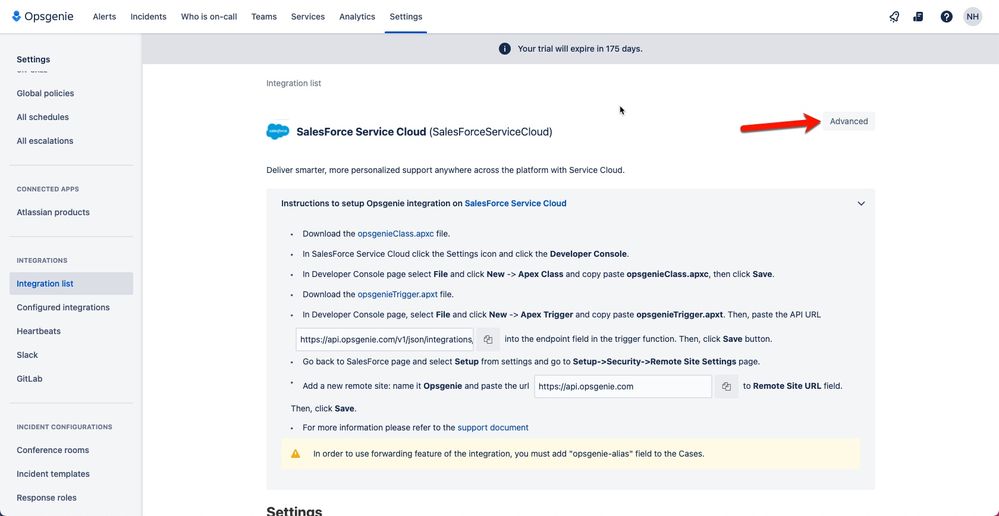Image resolution: width=999 pixels, height=516 pixels.
Task: Go back via Integration list breadcrumb
Action: point(294,83)
